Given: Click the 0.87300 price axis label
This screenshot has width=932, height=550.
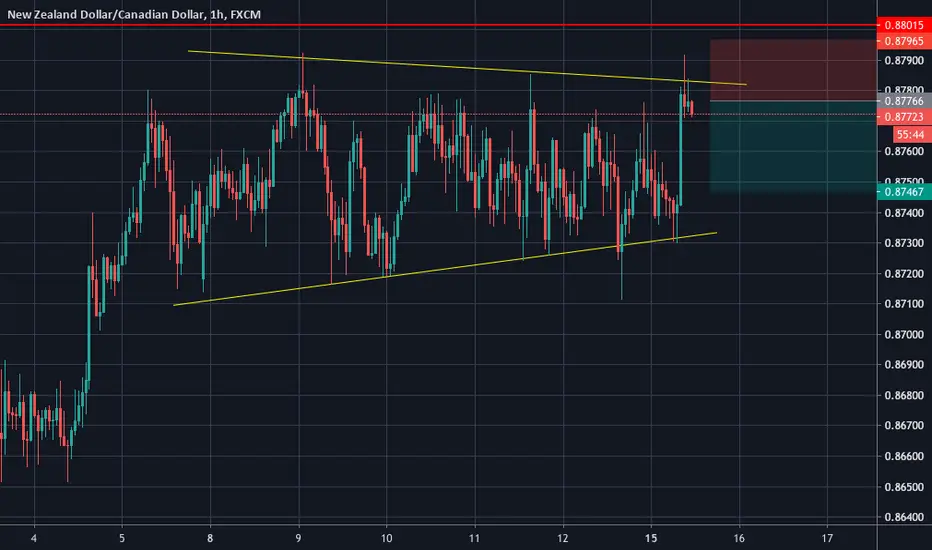Looking at the screenshot, I should pyautogui.click(x=904, y=243).
